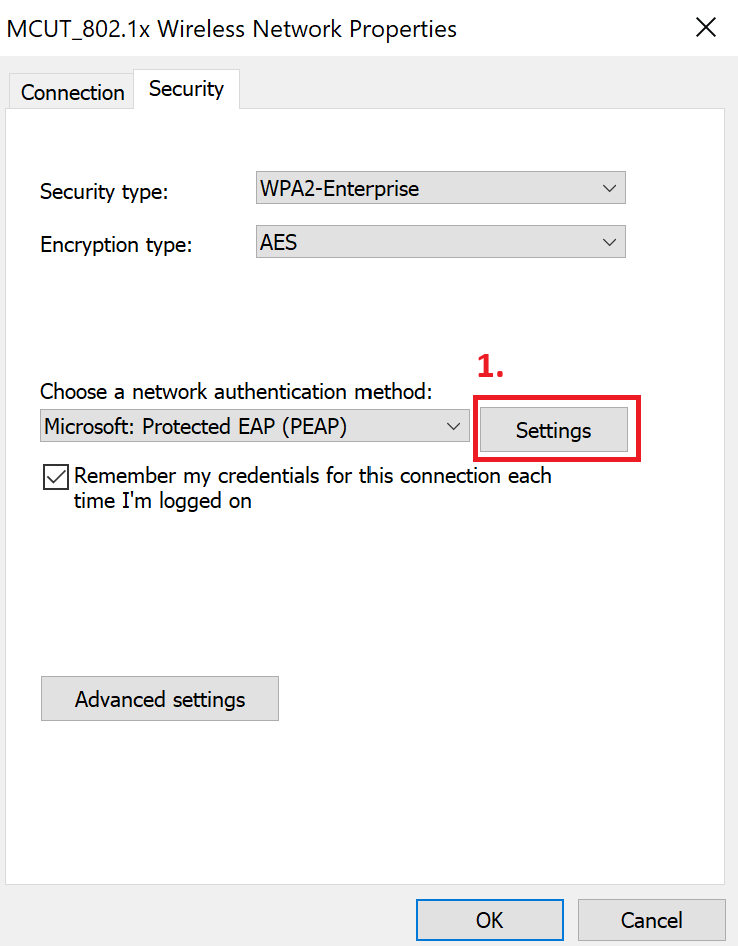Close the Wireless Network Properties dialog
The image size is (738, 946).
coord(706,28)
